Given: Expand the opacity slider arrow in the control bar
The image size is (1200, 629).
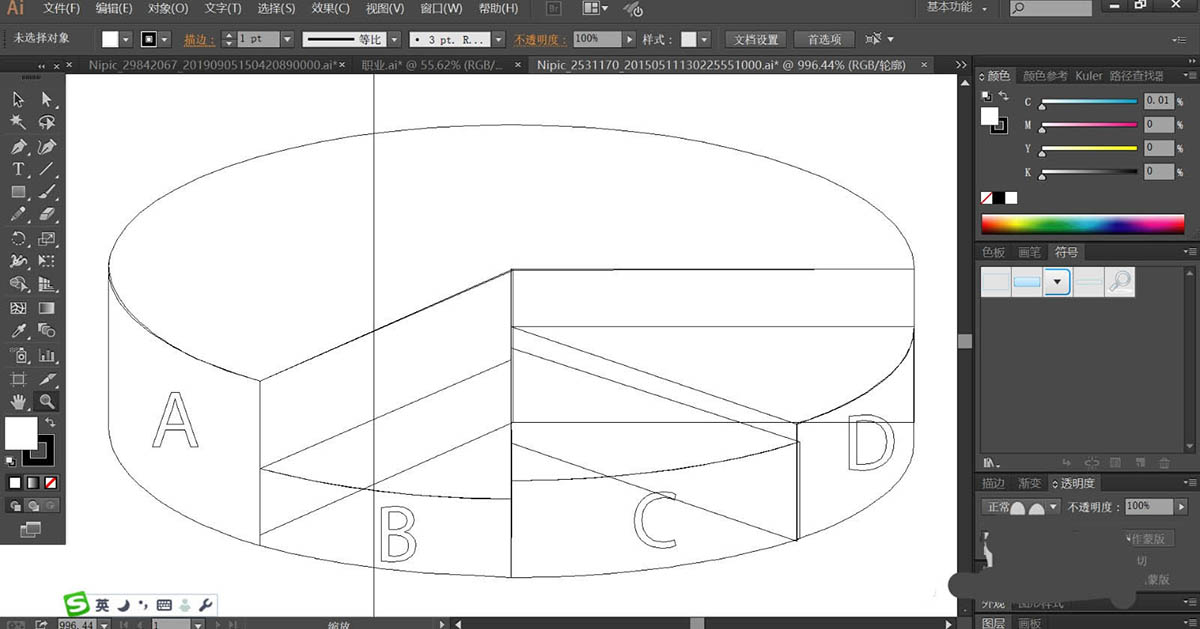Looking at the screenshot, I should (629, 39).
